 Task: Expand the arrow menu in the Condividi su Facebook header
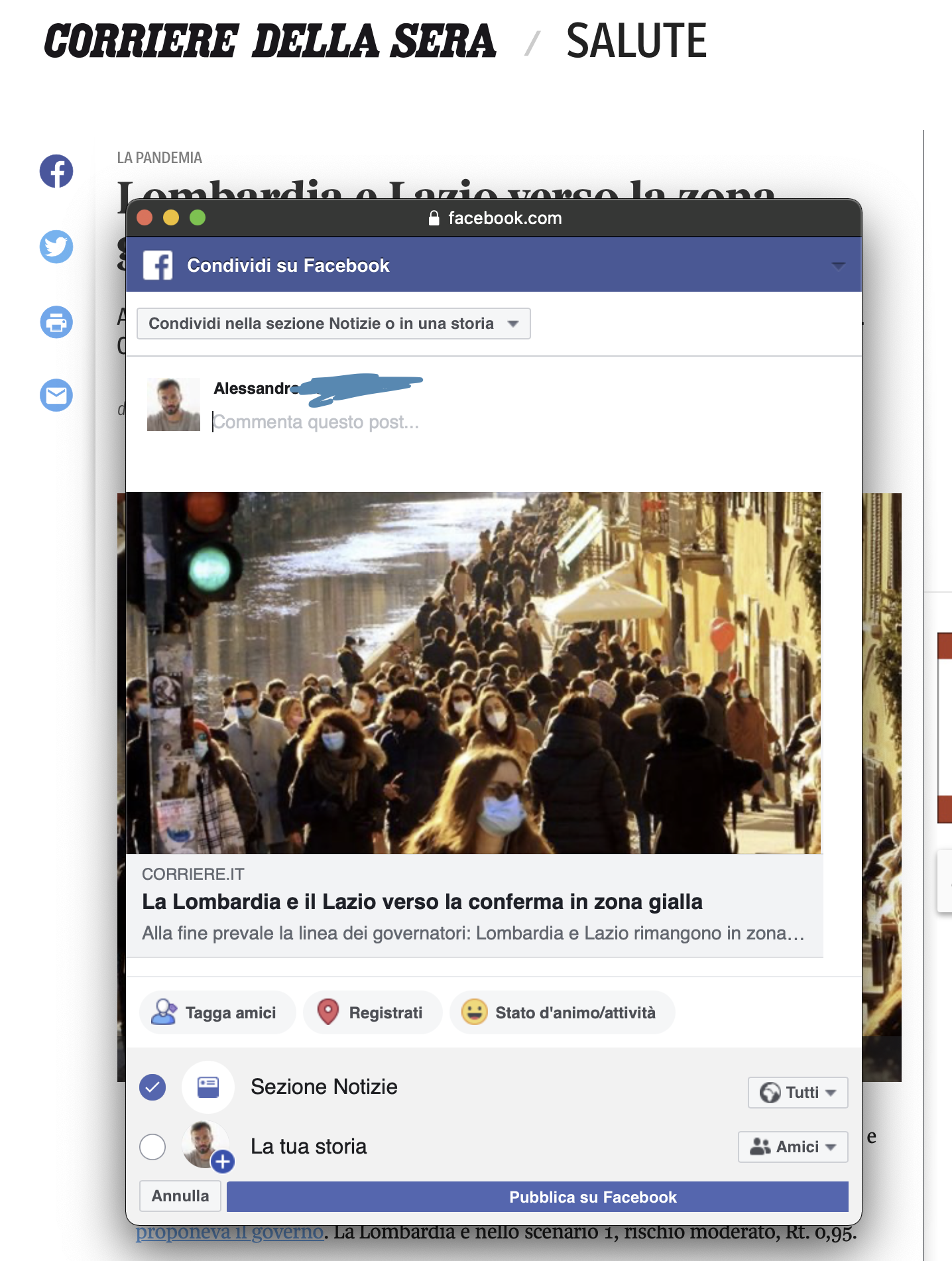pos(839,266)
